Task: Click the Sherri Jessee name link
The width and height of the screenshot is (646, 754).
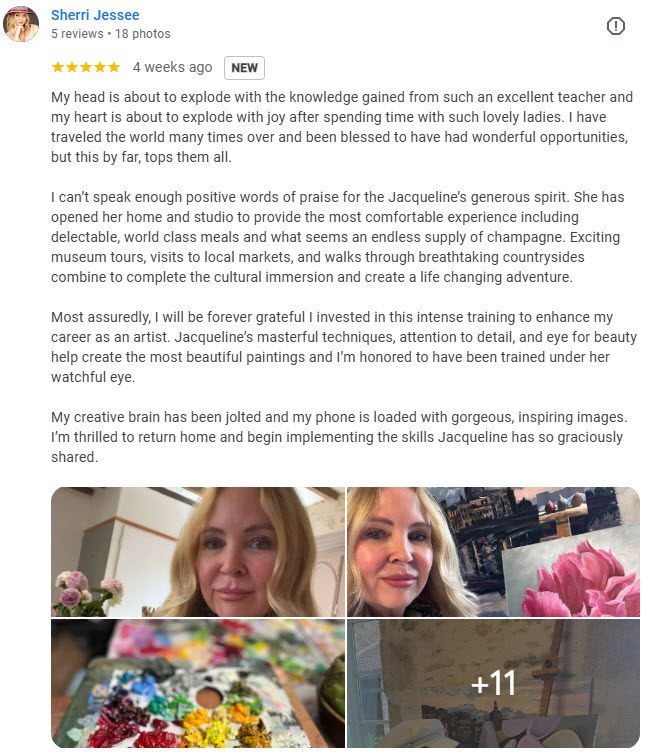Action: pos(95,15)
